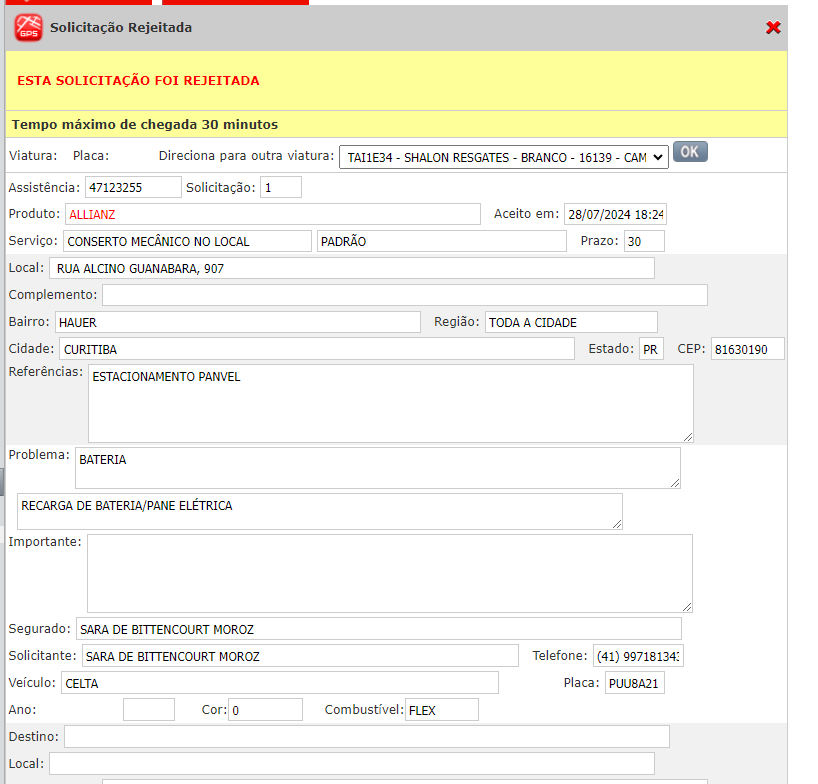
Task: Select the Região field TODA A CIDADE
Action: [x=571, y=322]
